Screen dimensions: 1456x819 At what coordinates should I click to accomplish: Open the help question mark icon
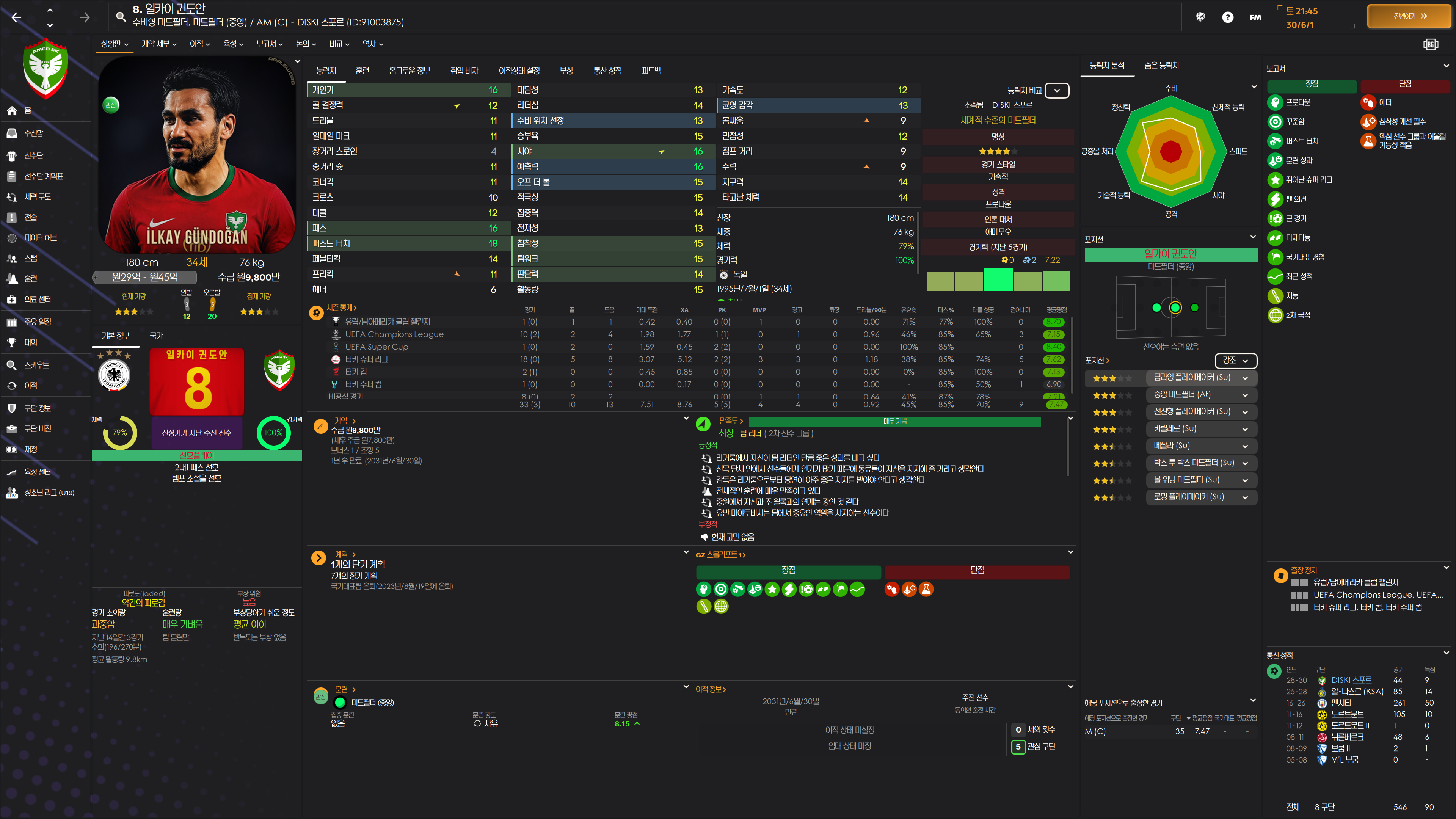[x=1227, y=17]
